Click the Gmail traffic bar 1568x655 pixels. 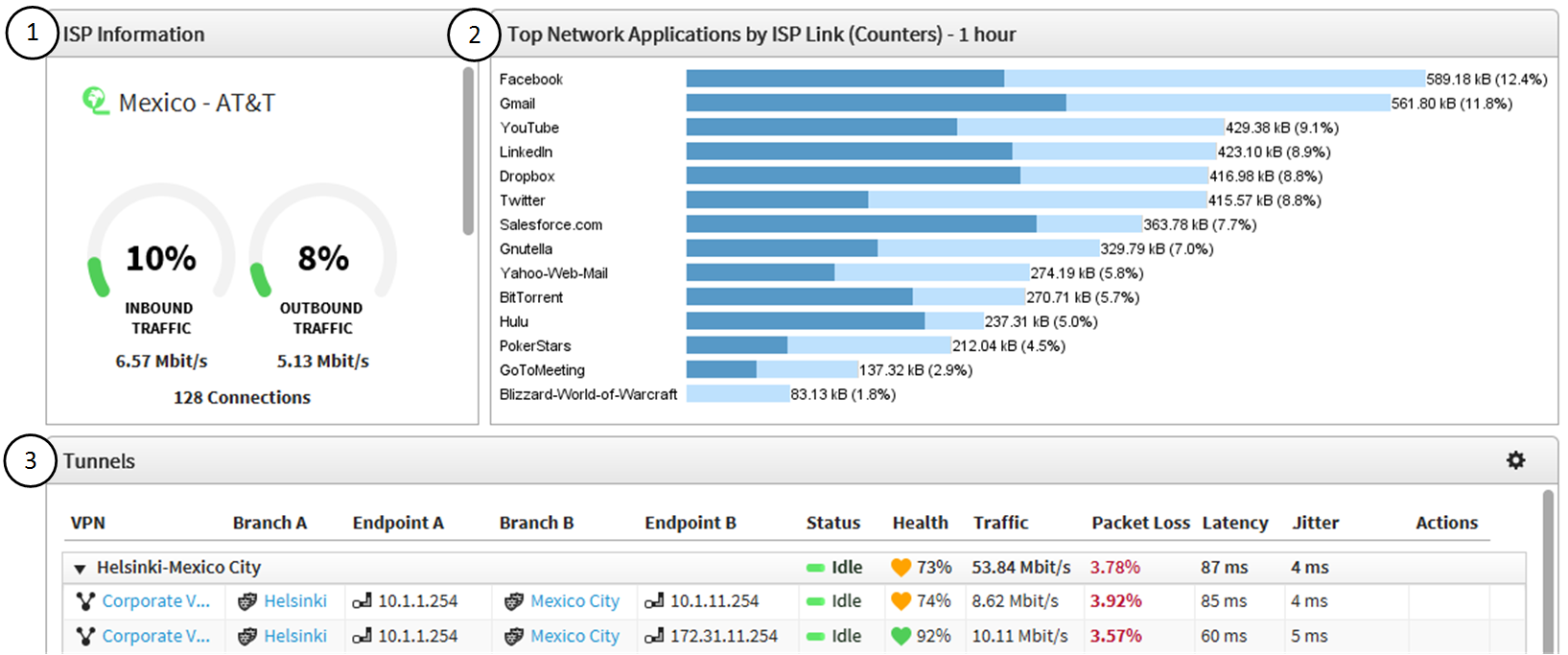[1039, 103]
